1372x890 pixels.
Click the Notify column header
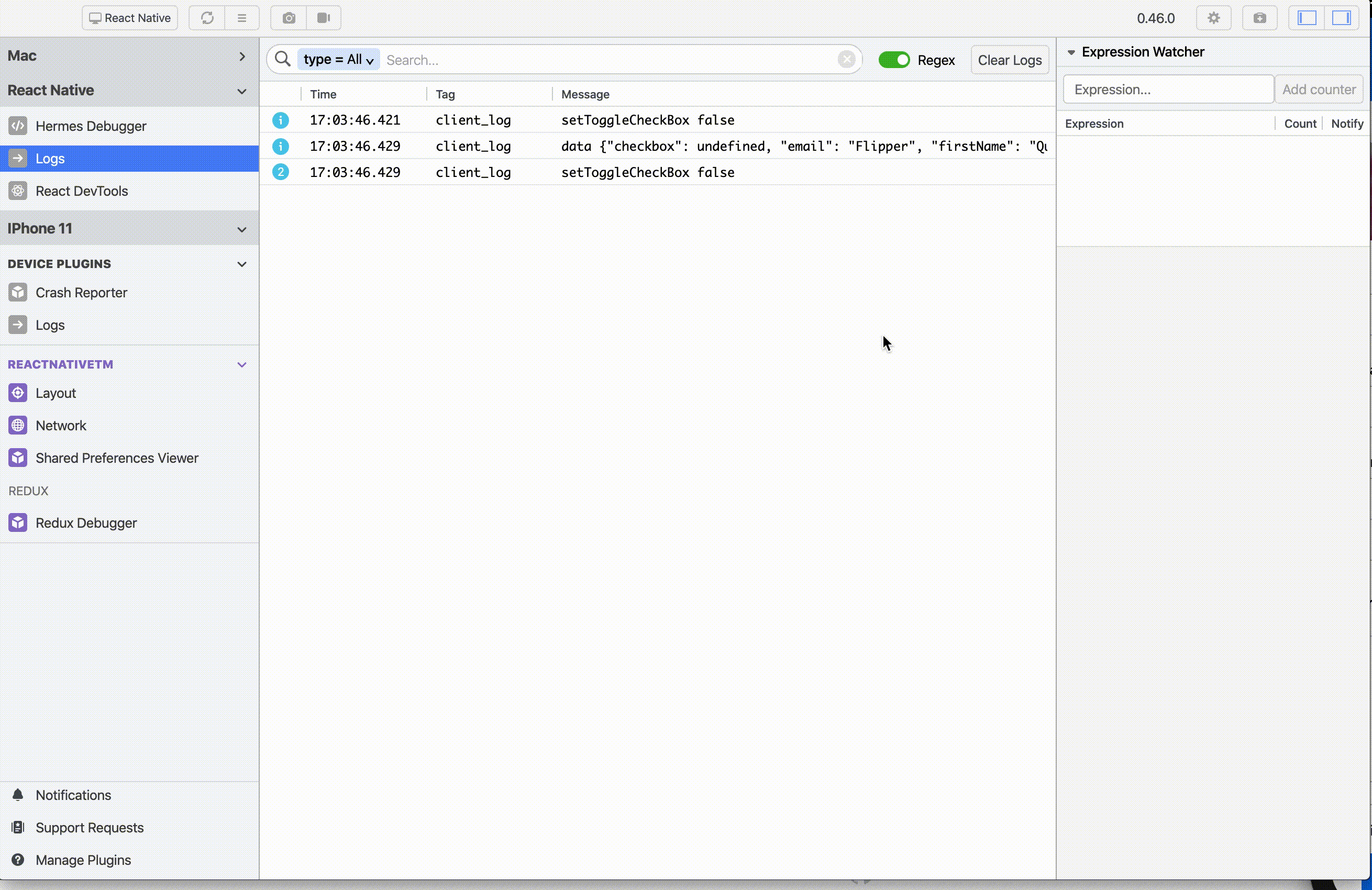[1347, 124]
